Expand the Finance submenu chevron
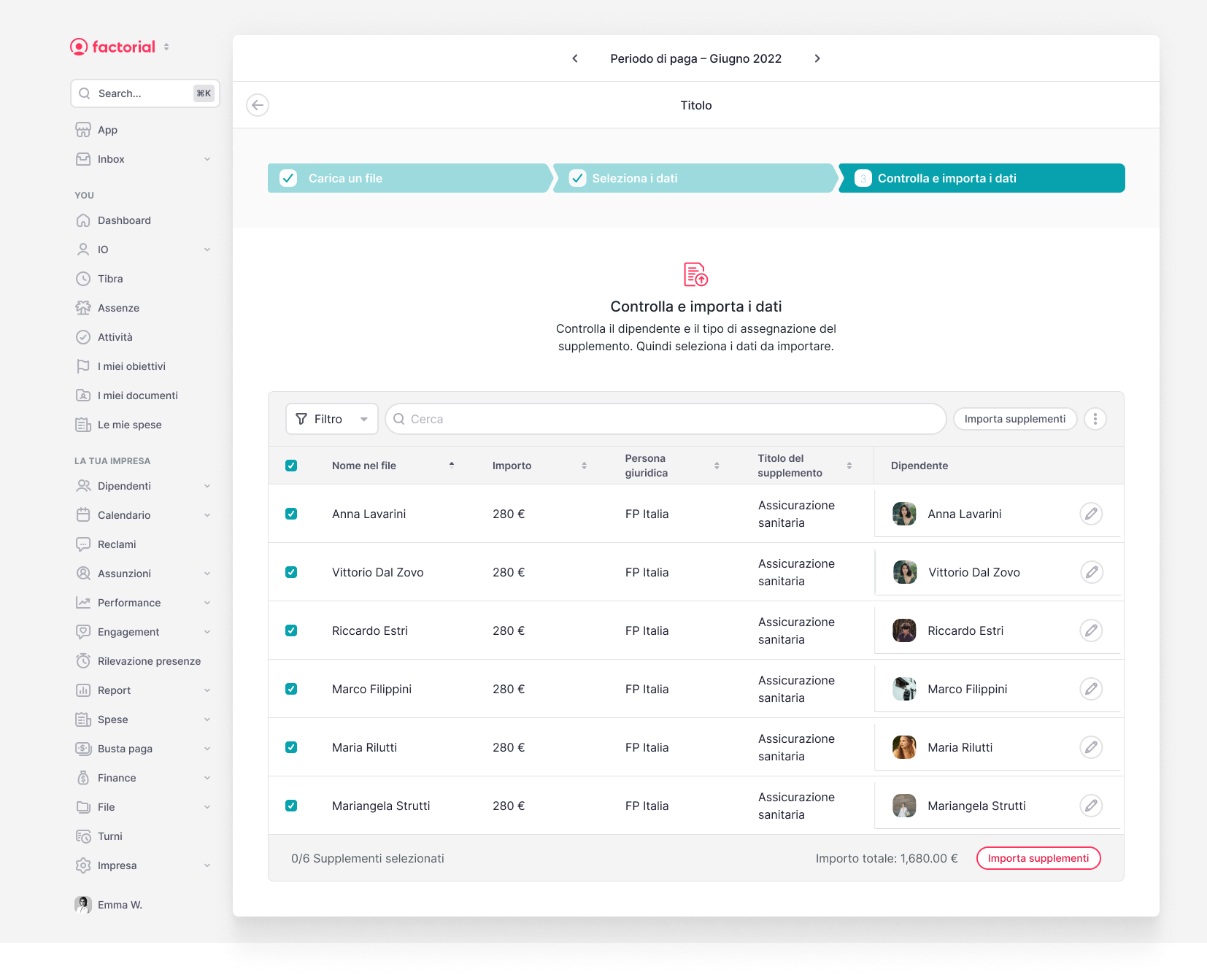The image size is (1207, 980). (207, 778)
